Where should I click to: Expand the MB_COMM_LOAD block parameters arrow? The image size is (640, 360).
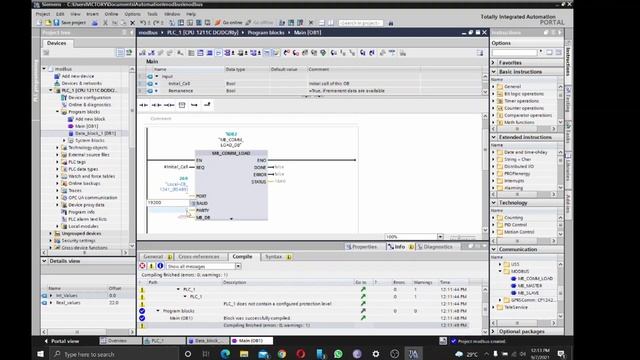pyautogui.click(x=231, y=219)
